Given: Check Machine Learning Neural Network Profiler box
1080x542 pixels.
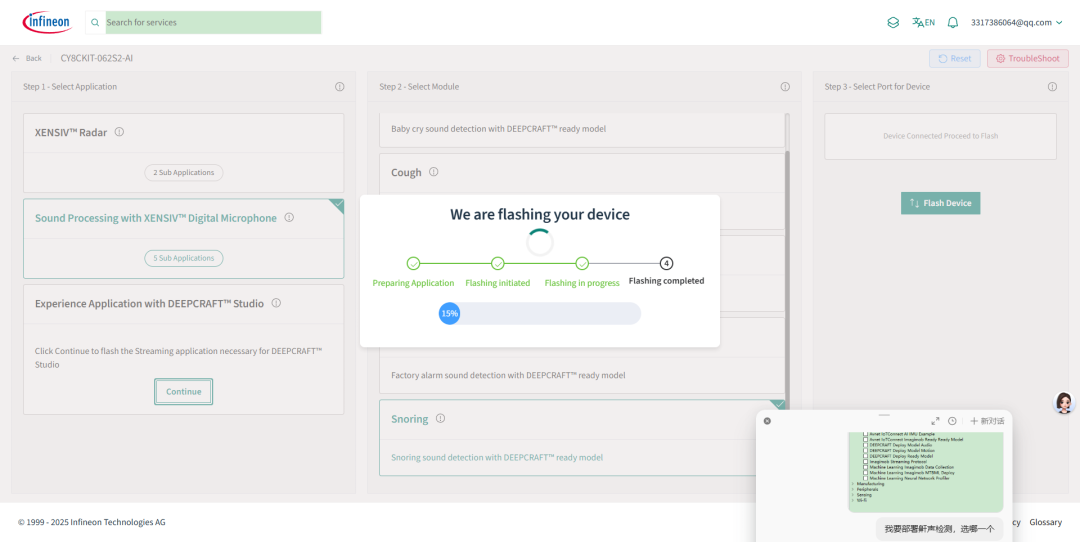Looking at the screenshot, I should 865,478.
